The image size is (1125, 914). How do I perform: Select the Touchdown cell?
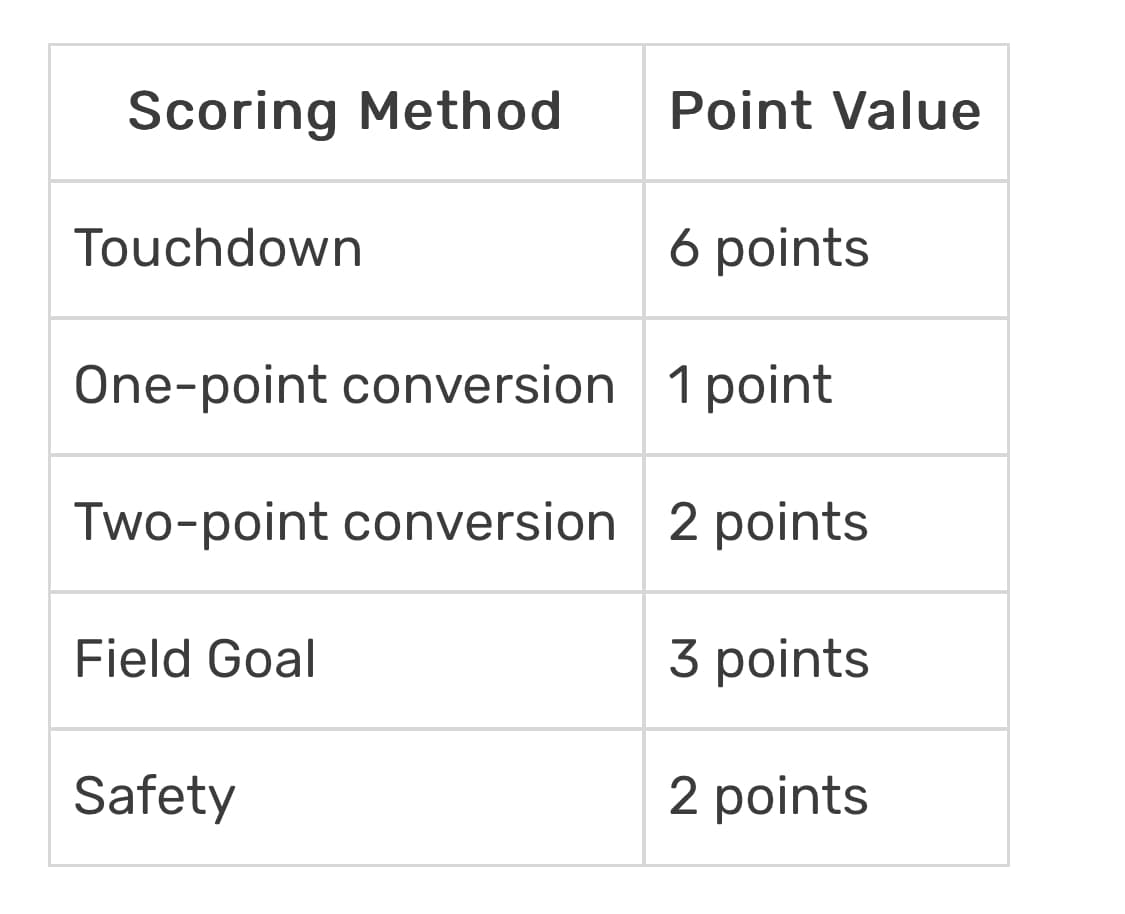point(218,248)
